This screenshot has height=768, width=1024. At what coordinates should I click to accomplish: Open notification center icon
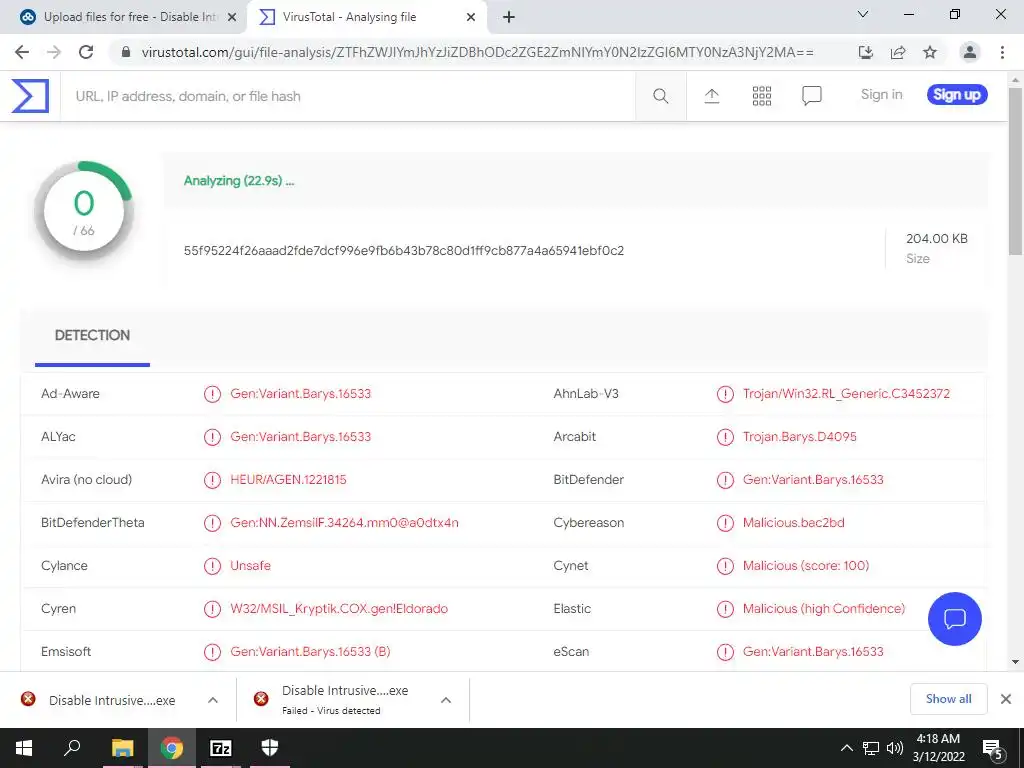pyautogui.click(x=993, y=749)
